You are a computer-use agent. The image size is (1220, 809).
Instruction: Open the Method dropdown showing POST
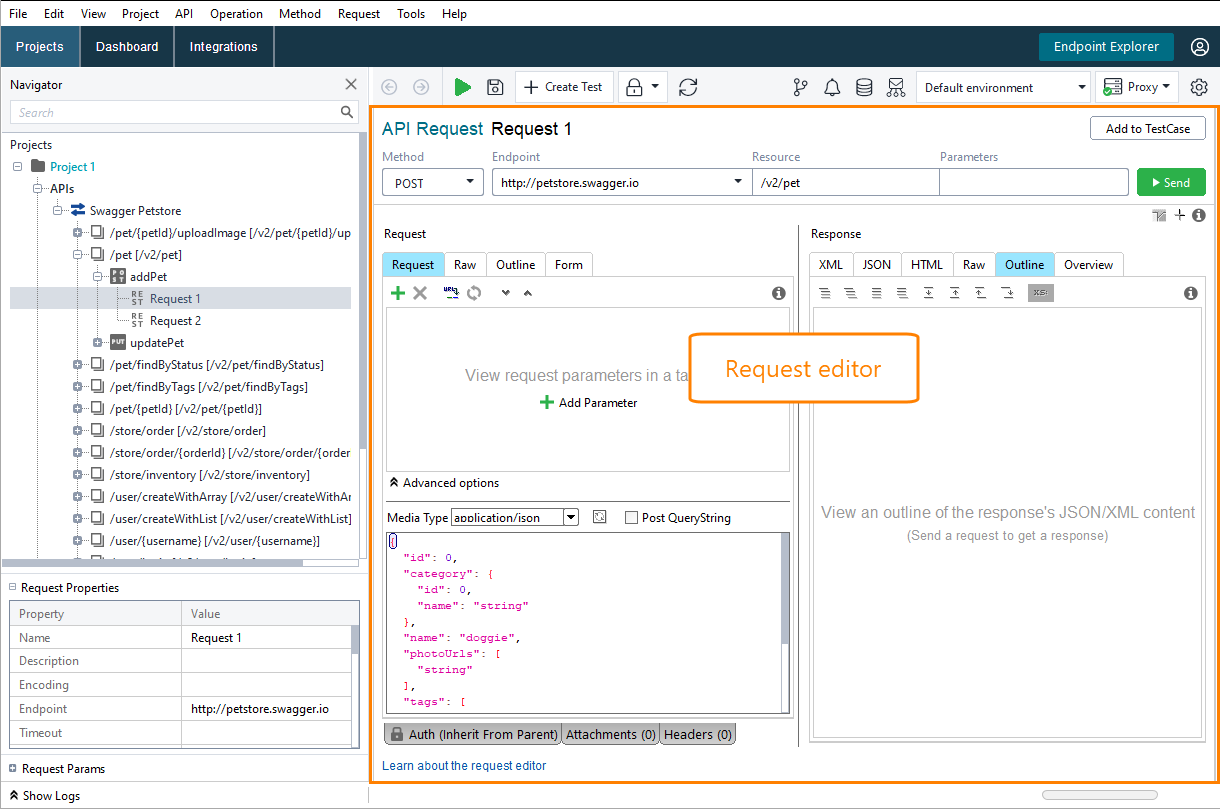click(x=433, y=182)
